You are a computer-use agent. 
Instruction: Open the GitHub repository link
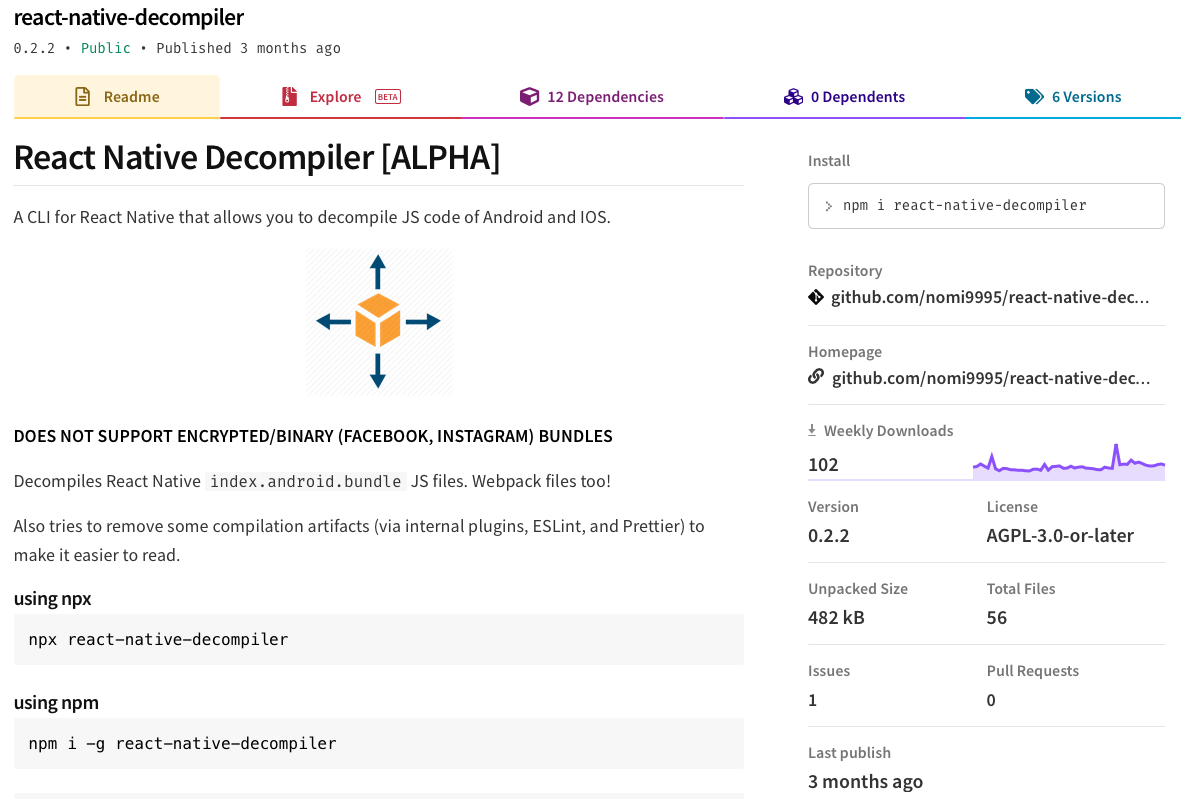coord(990,297)
